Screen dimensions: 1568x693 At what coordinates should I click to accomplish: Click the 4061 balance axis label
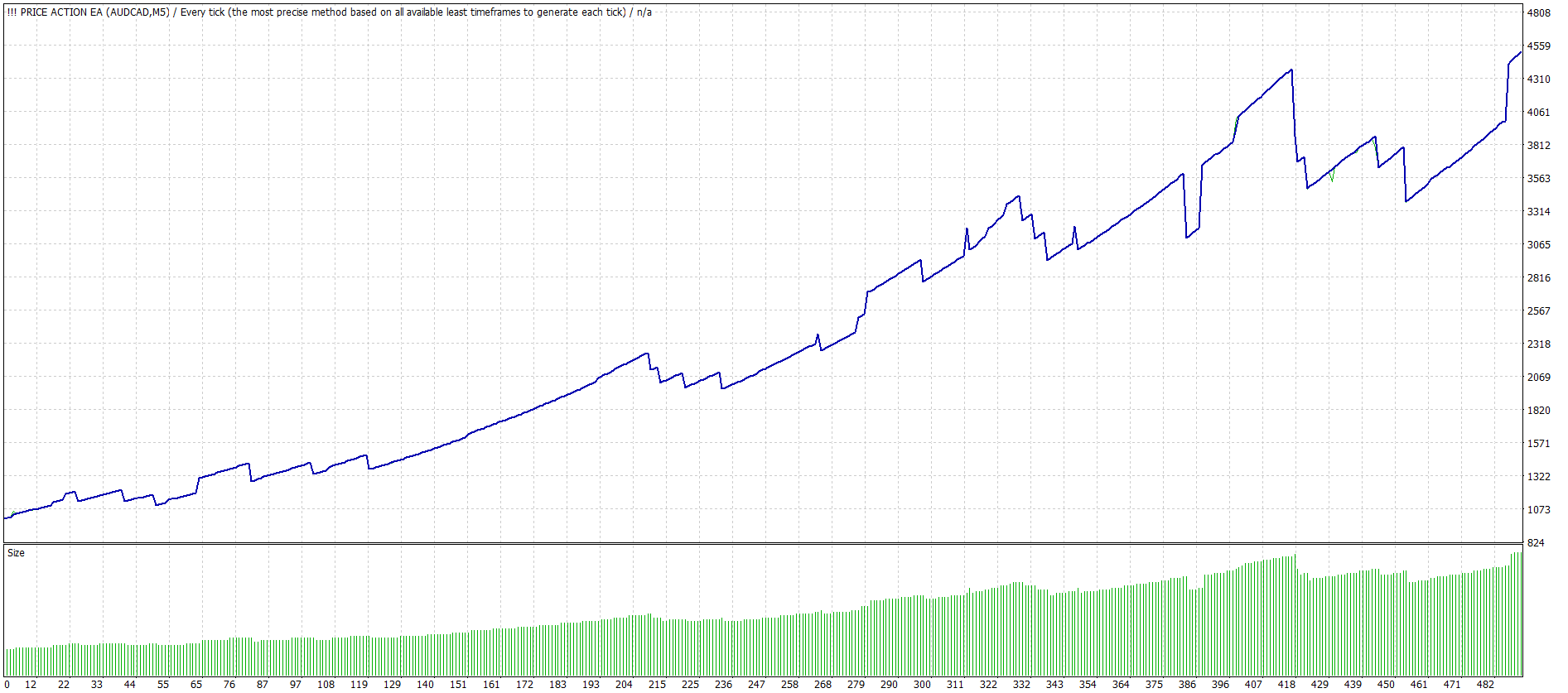tap(1539, 113)
